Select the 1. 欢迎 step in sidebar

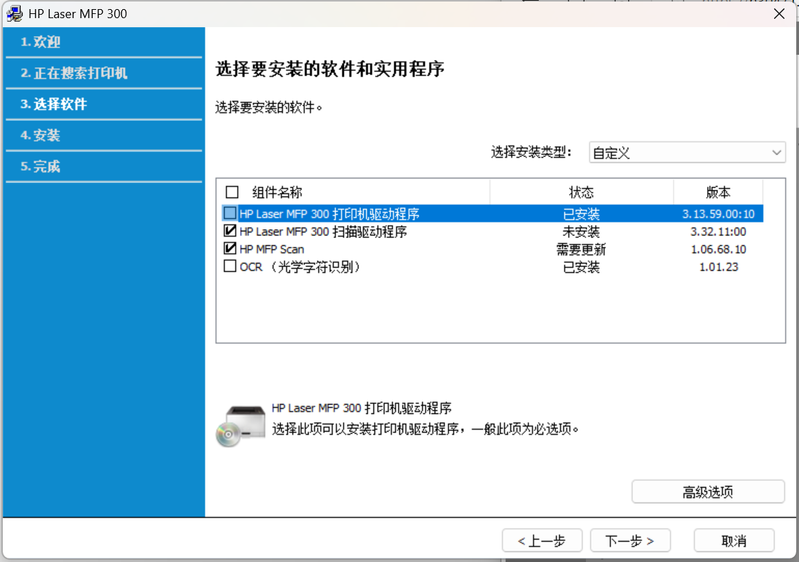click(41, 42)
